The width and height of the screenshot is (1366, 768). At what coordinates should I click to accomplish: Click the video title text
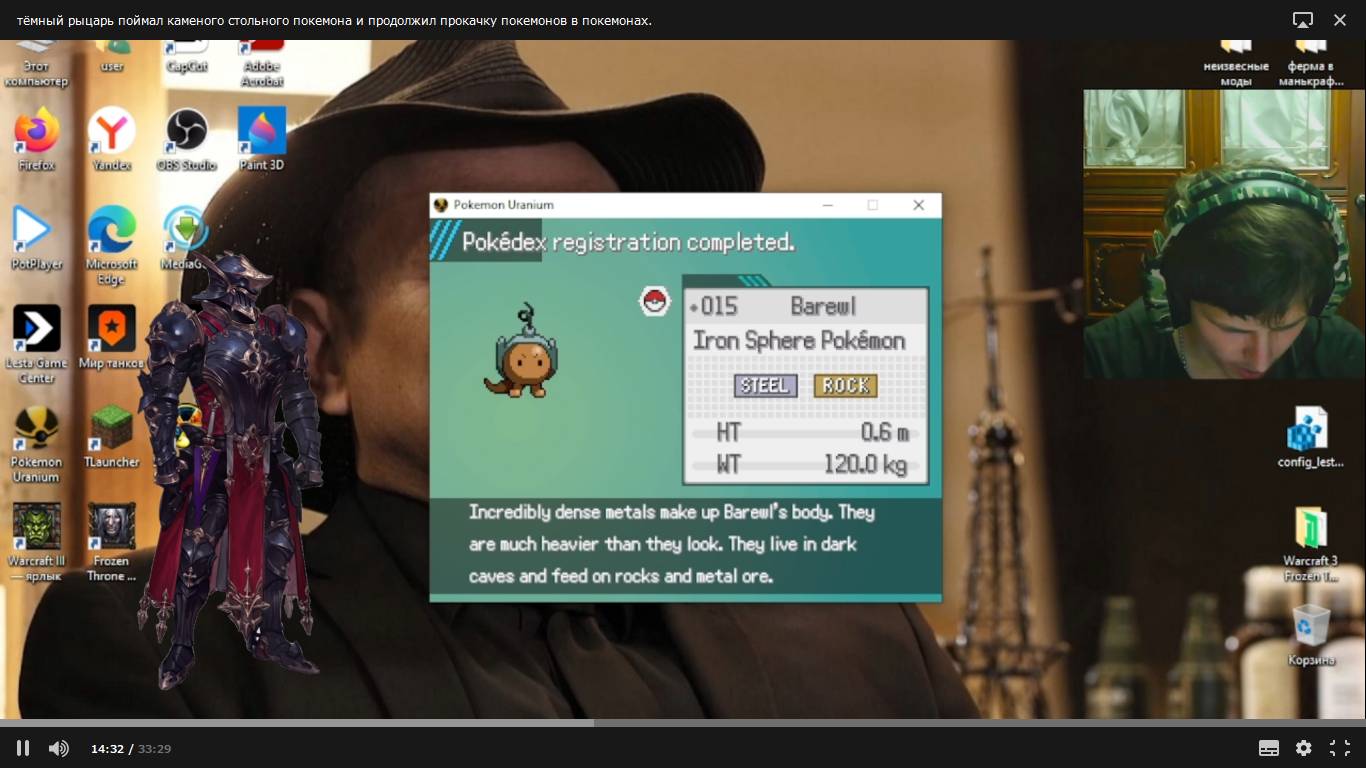(x=334, y=20)
